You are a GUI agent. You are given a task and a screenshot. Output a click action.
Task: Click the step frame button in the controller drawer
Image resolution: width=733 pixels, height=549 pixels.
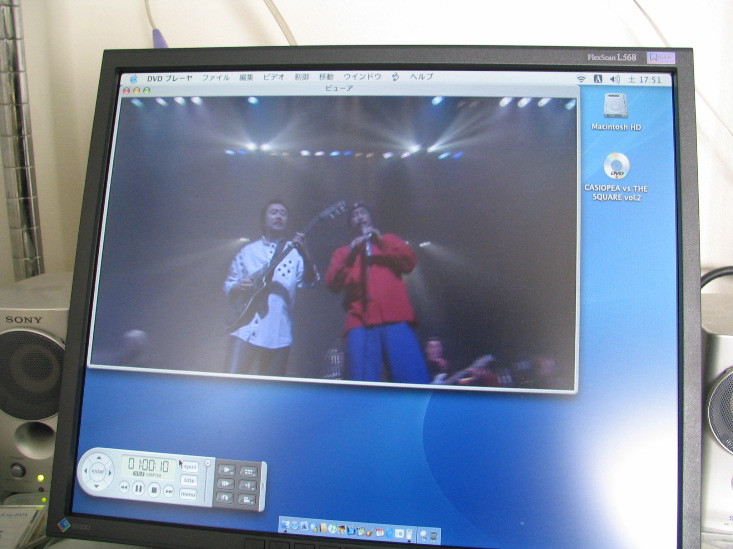click(x=226, y=484)
